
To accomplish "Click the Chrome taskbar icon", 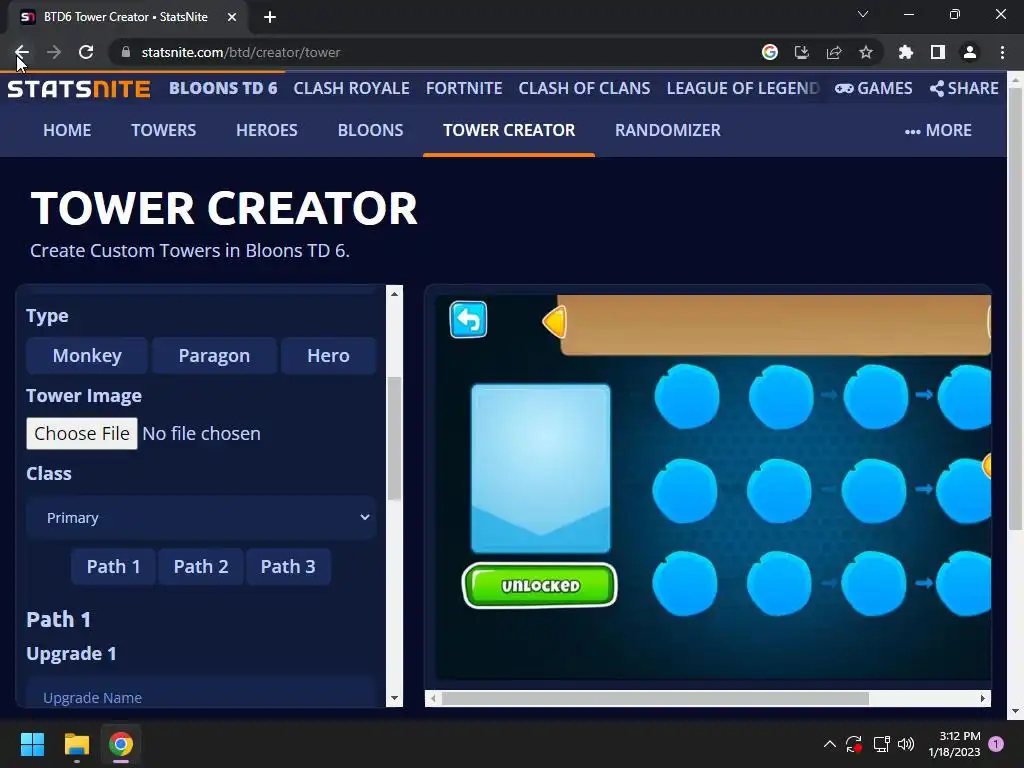I will (x=121, y=744).
